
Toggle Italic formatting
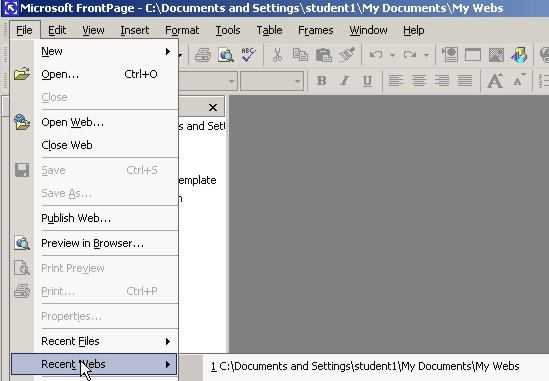click(345, 81)
